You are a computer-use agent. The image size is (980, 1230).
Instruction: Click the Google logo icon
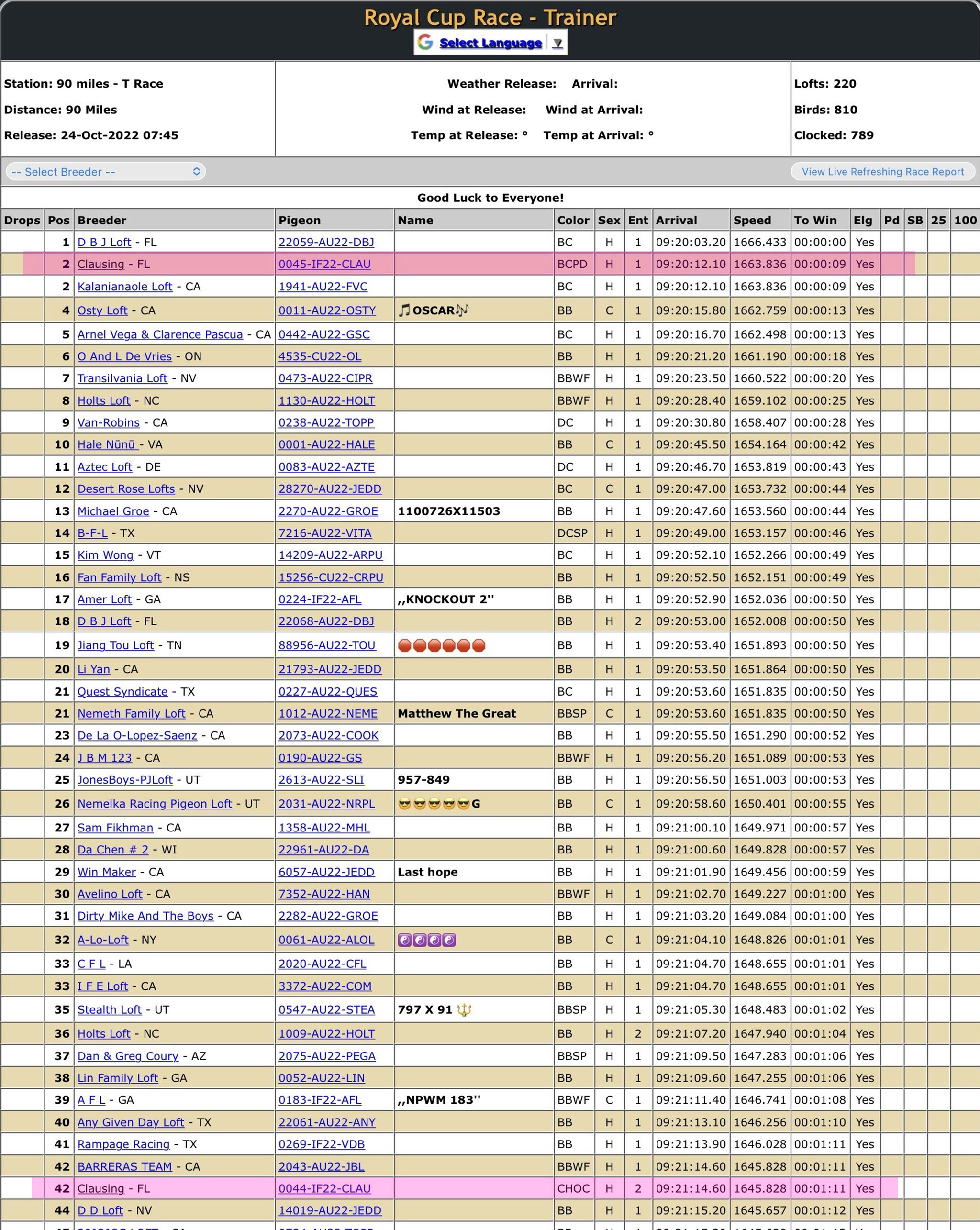point(425,42)
